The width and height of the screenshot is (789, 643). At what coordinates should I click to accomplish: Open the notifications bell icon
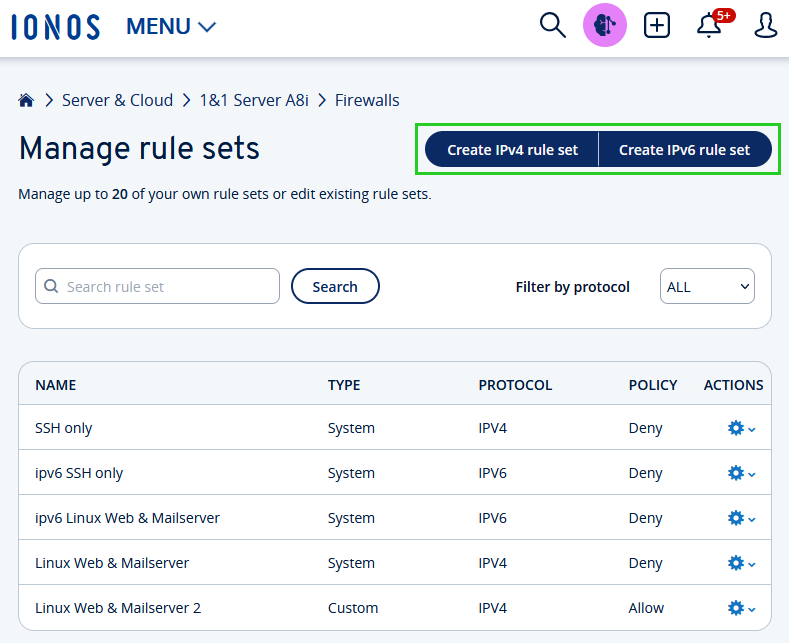click(709, 26)
